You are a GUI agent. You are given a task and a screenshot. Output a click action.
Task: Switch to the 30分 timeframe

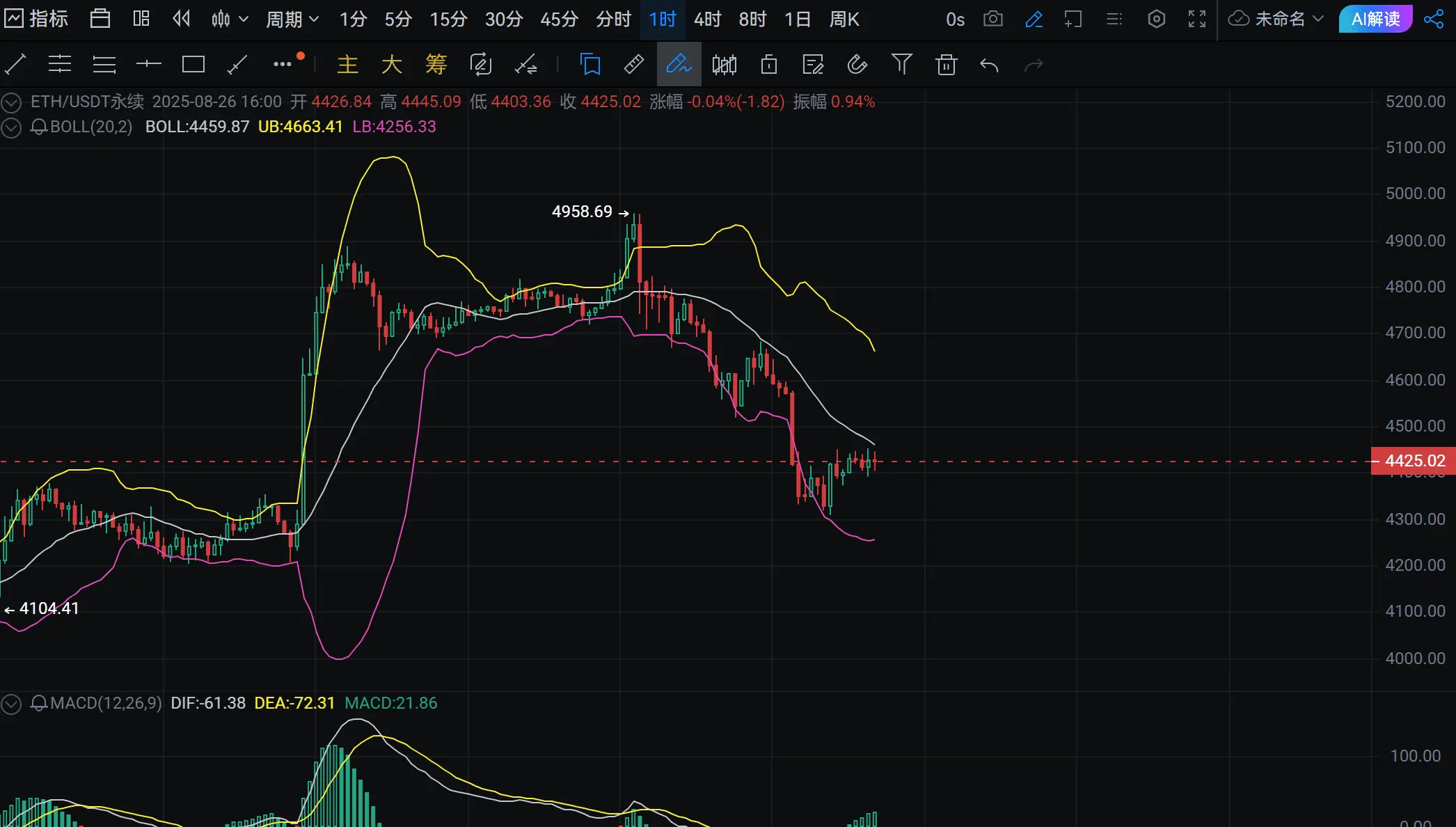[x=504, y=19]
